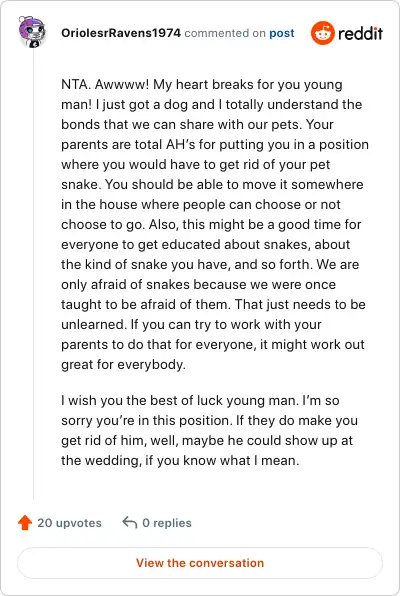
Task: Click the "0 replies" label
Action: tap(167, 523)
